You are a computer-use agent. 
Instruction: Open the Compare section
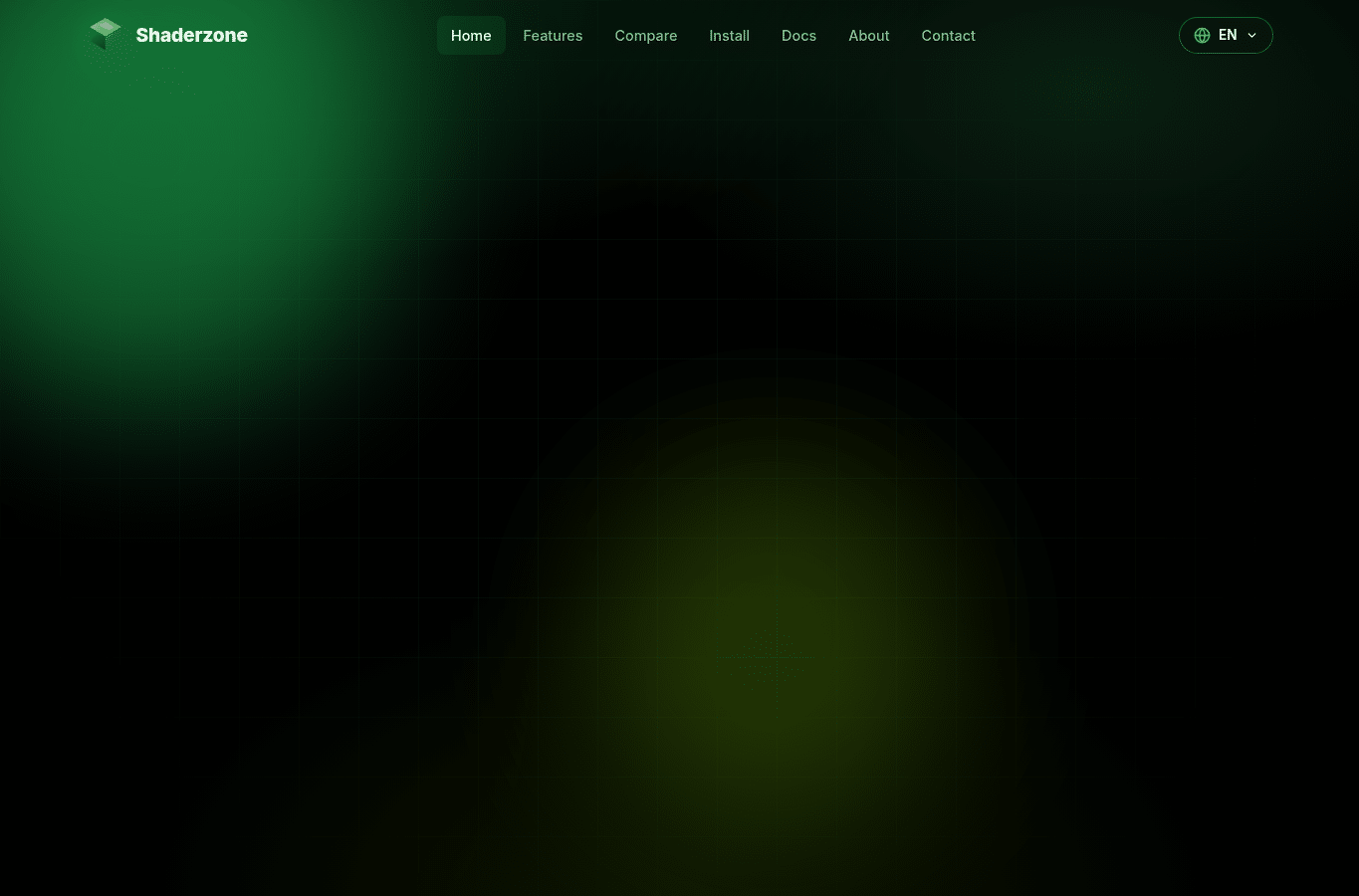point(646,36)
